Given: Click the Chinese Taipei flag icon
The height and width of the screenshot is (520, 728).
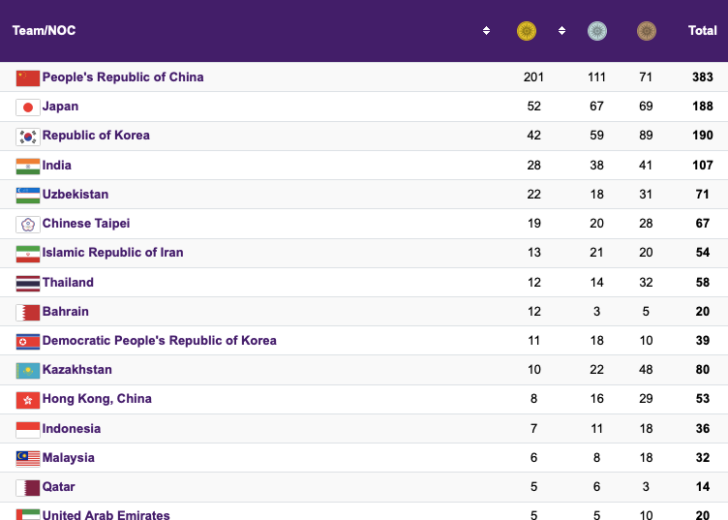Looking at the screenshot, I should tap(28, 225).
